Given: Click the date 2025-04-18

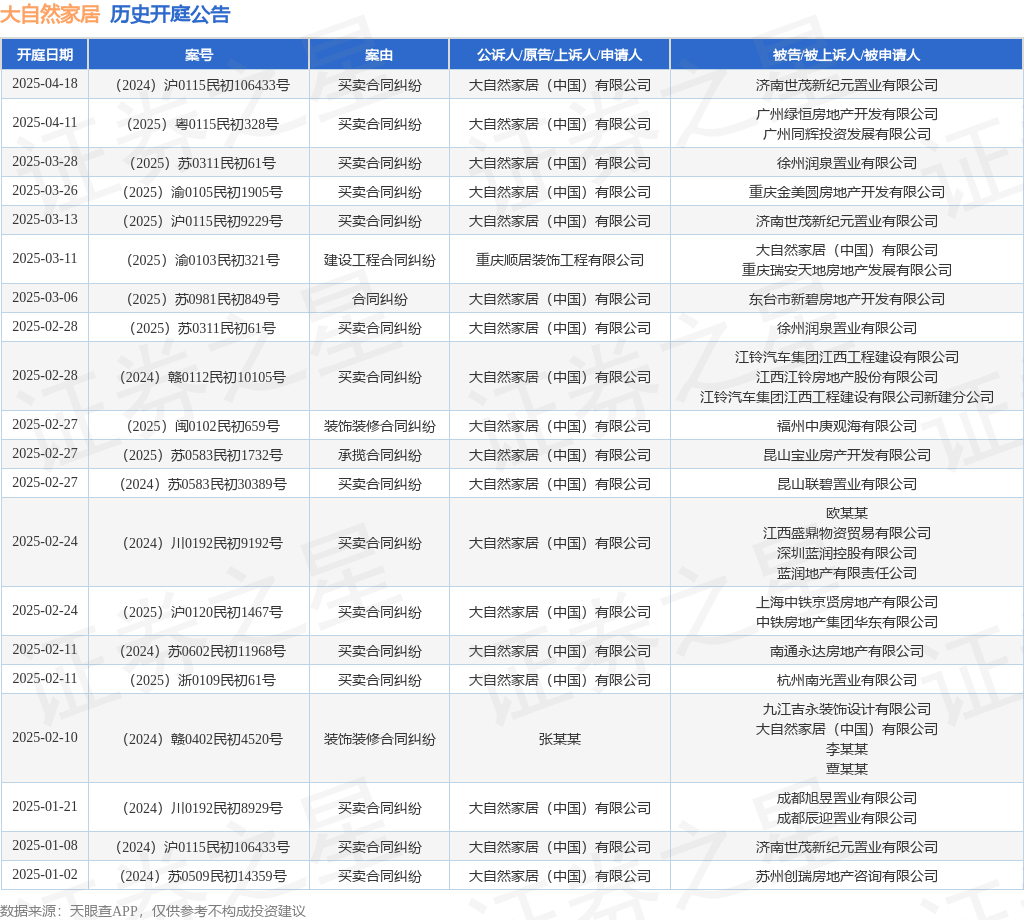Looking at the screenshot, I should [x=44, y=84].
